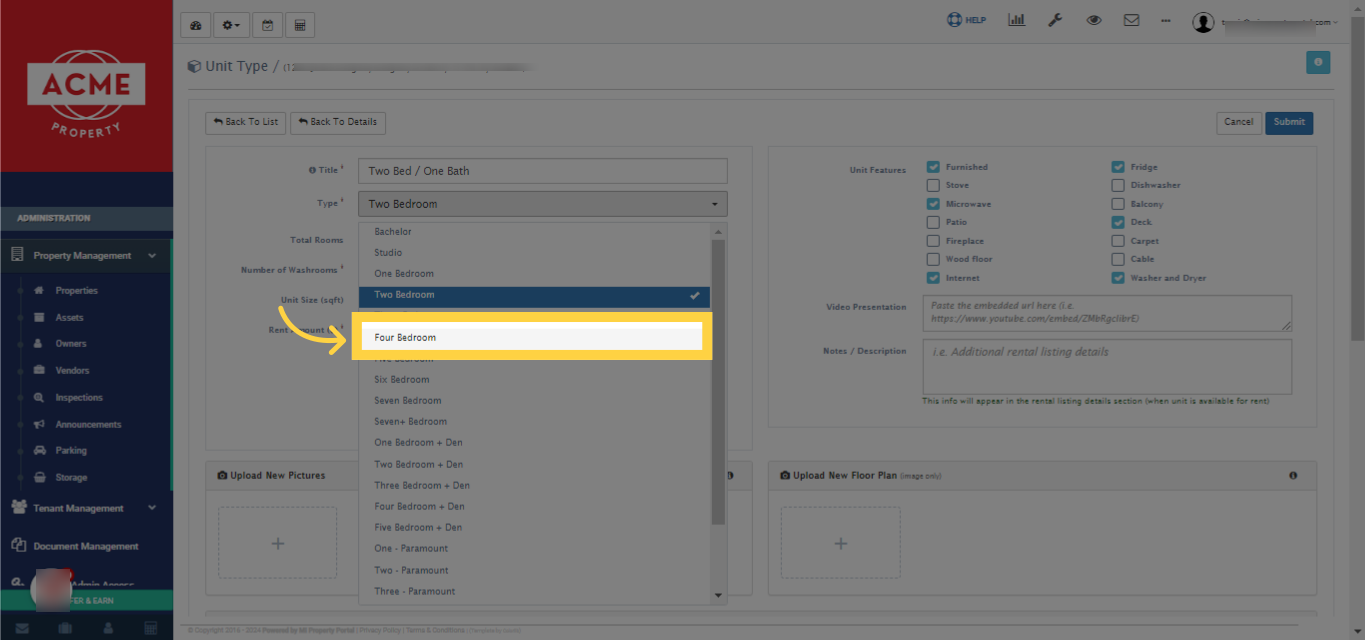Choose Studio in the type list
The width and height of the screenshot is (1365, 640).
click(535, 253)
